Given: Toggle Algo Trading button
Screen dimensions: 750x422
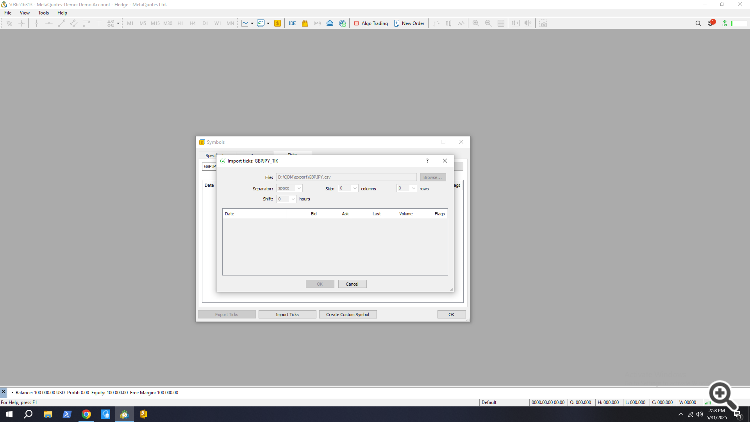Looking at the screenshot, I should tap(371, 23).
